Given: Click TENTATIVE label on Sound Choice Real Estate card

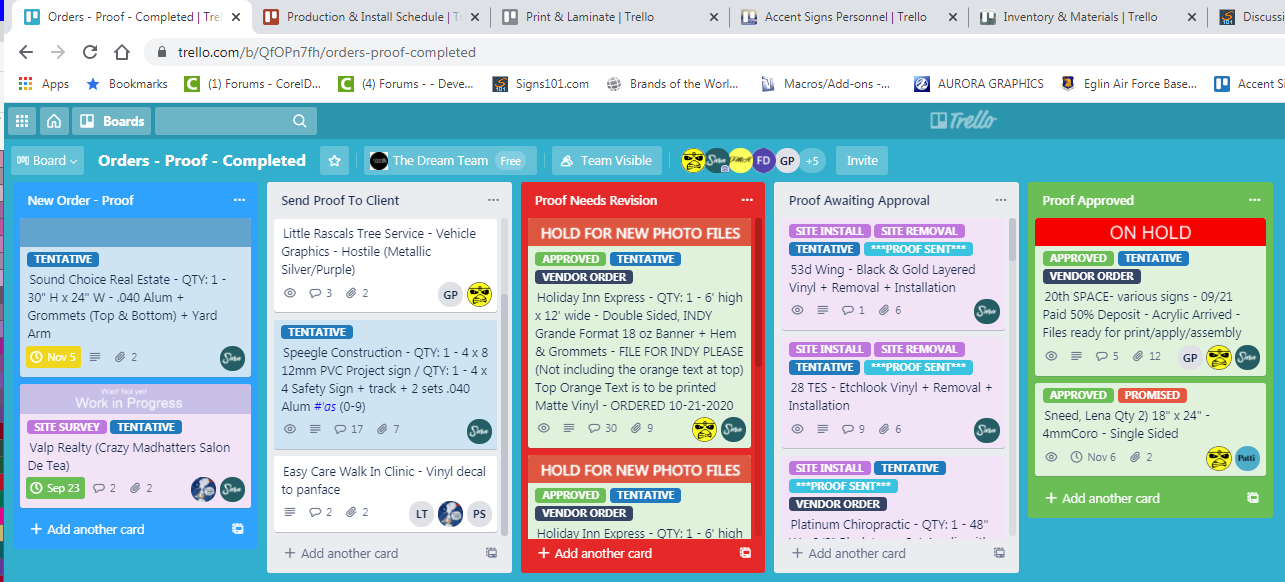Looking at the screenshot, I should tap(63, 259).
